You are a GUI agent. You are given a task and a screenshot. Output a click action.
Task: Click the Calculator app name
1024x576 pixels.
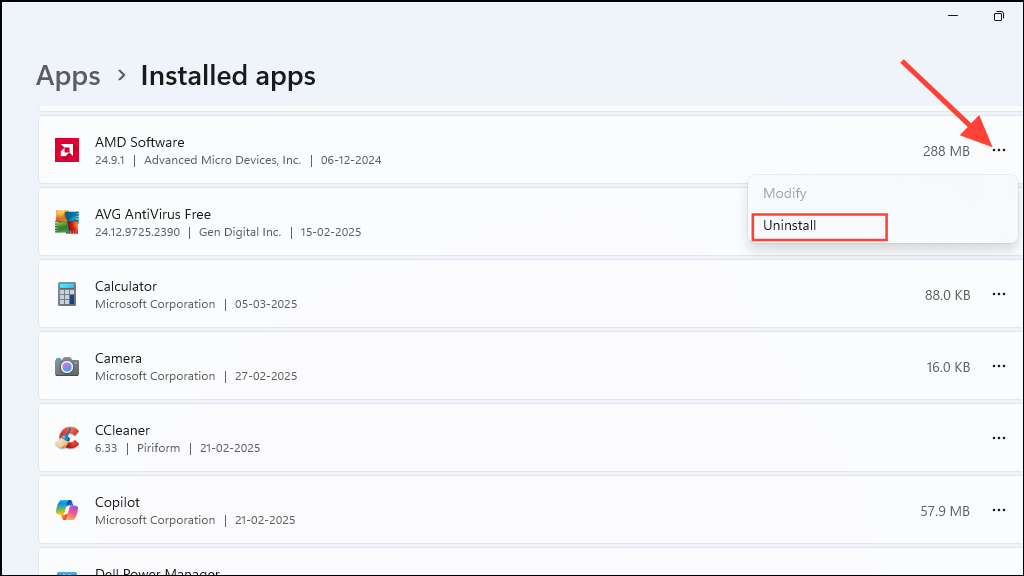(125, 286)
